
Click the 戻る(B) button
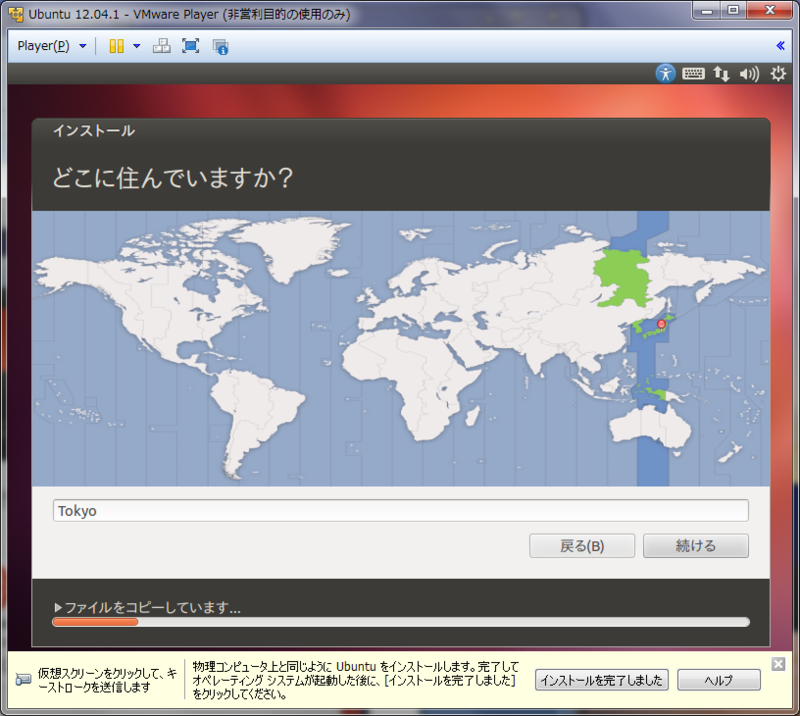point(582,545)
